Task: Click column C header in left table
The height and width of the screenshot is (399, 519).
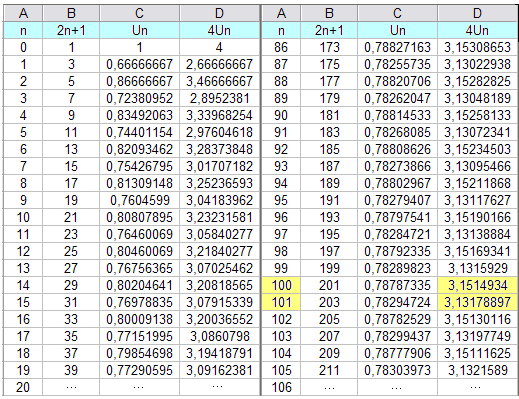Action: (x=139, y=14)
